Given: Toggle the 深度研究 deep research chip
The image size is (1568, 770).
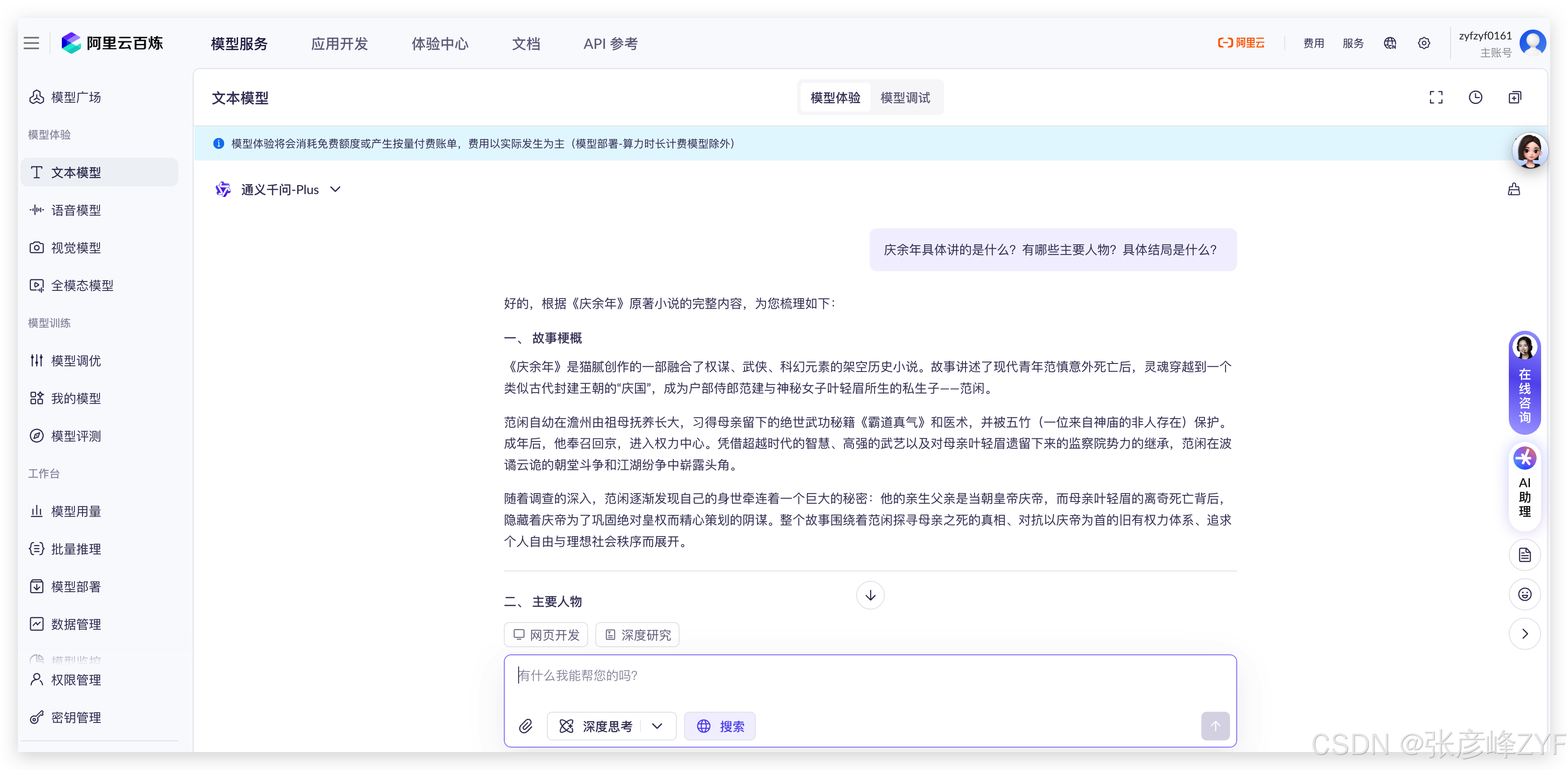Looking at the screenshot, I should point(637,635).
